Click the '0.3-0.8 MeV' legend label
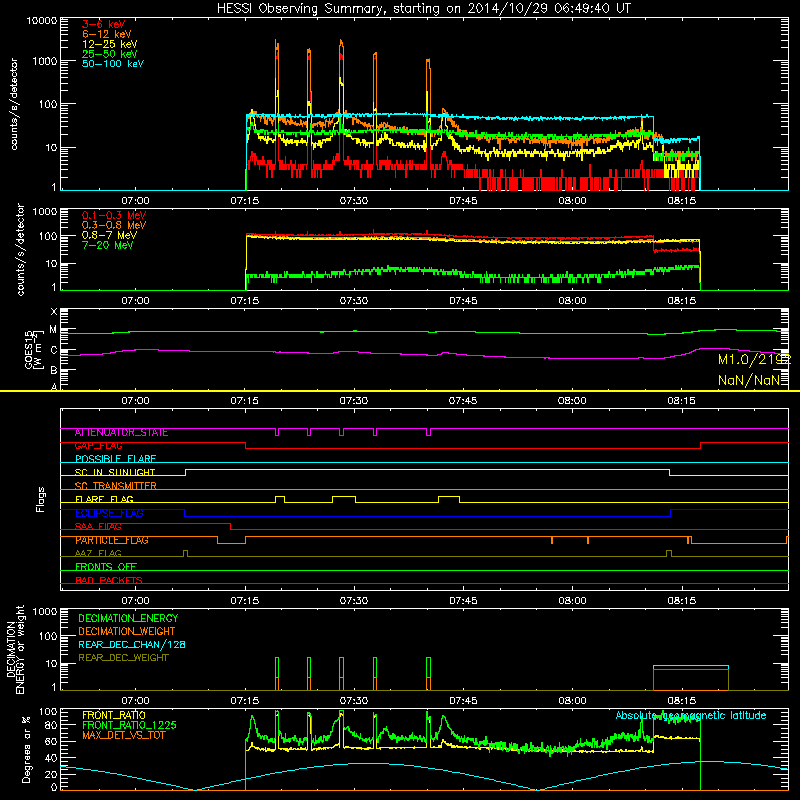The image size is (800, 800). 114,225
